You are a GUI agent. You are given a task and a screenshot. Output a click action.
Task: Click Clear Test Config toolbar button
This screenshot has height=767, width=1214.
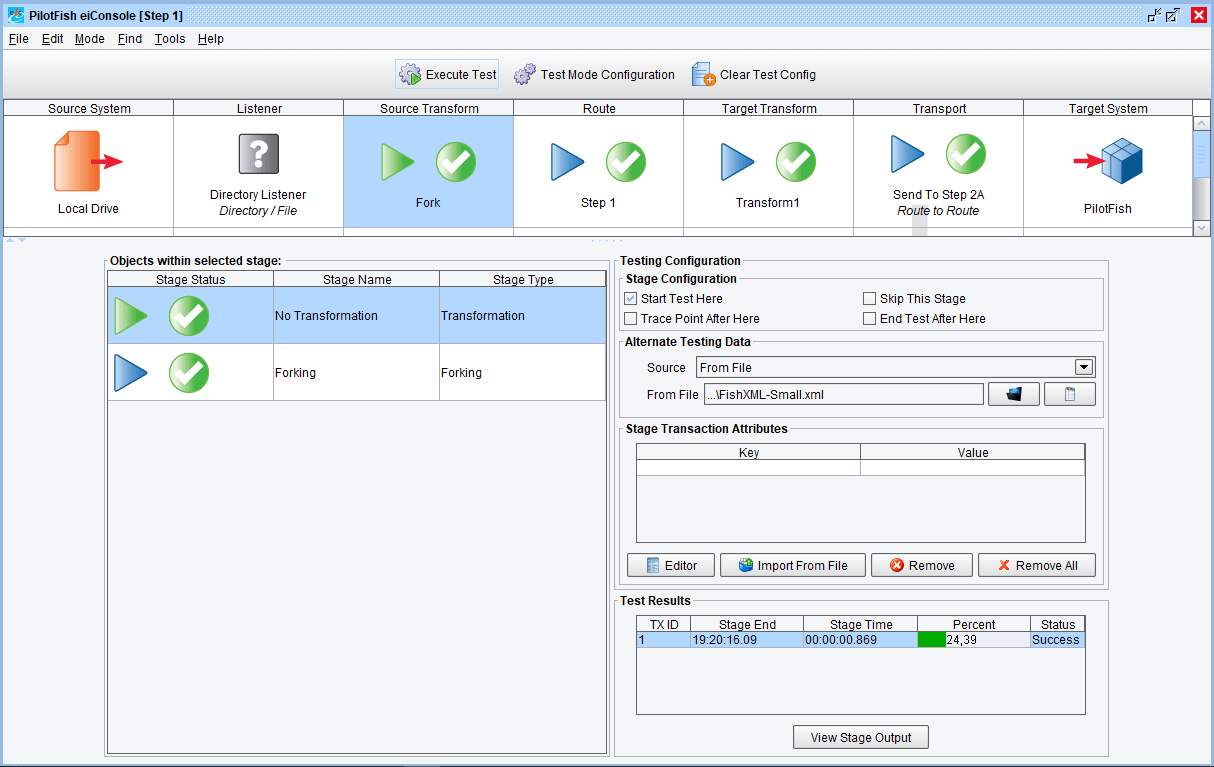point(754,75)
